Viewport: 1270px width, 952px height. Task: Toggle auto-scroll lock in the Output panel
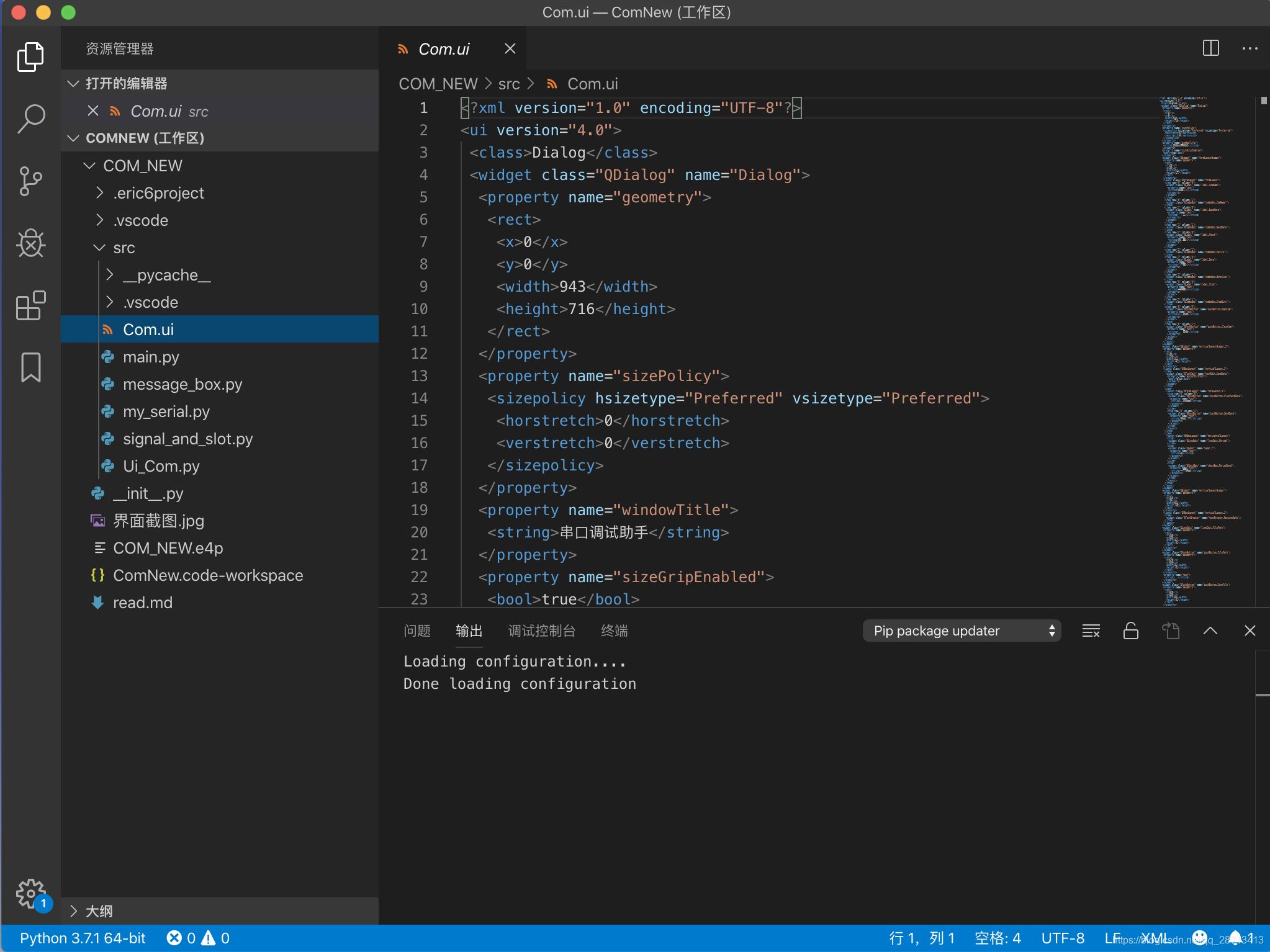[1130, 631]
